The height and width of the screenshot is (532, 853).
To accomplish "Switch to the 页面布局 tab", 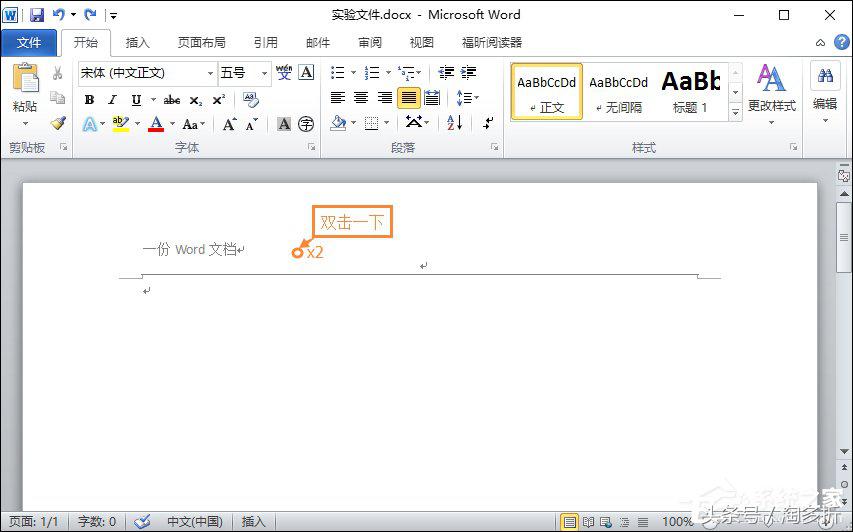I will [201, 42].
